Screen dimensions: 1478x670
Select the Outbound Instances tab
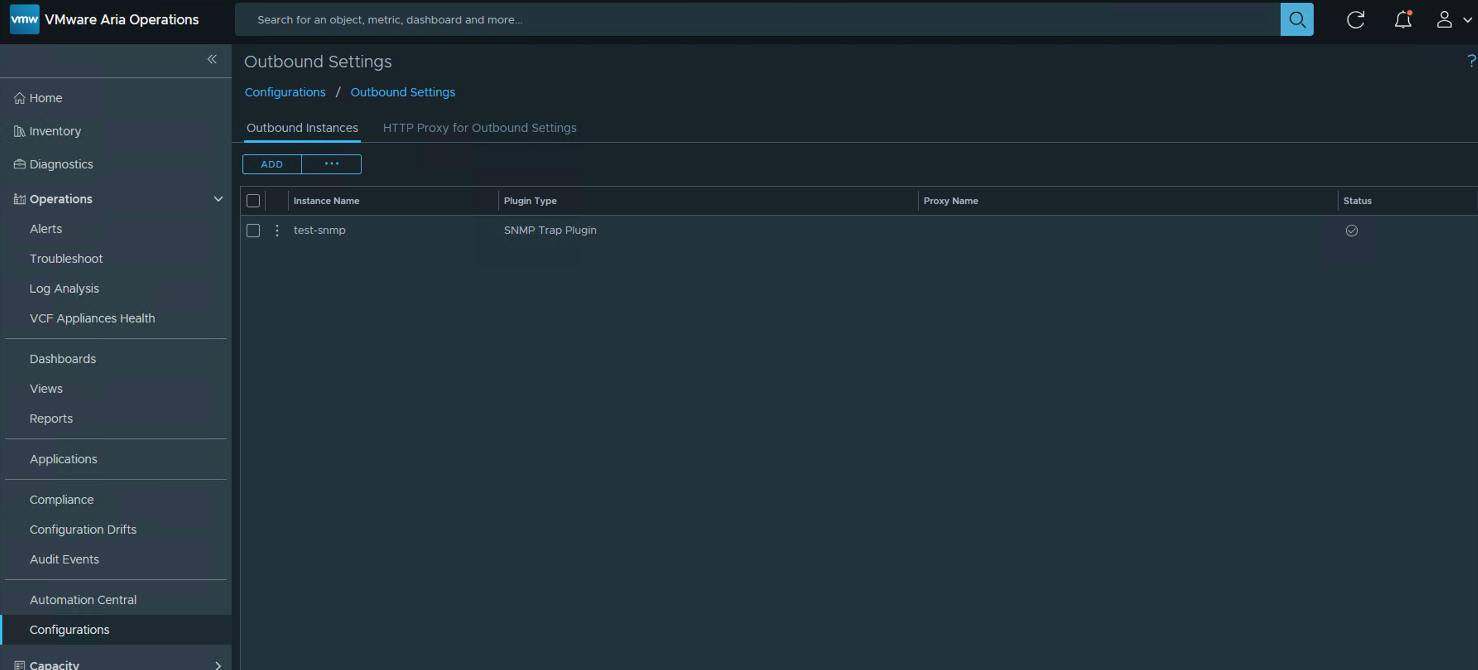pos(302,128)
